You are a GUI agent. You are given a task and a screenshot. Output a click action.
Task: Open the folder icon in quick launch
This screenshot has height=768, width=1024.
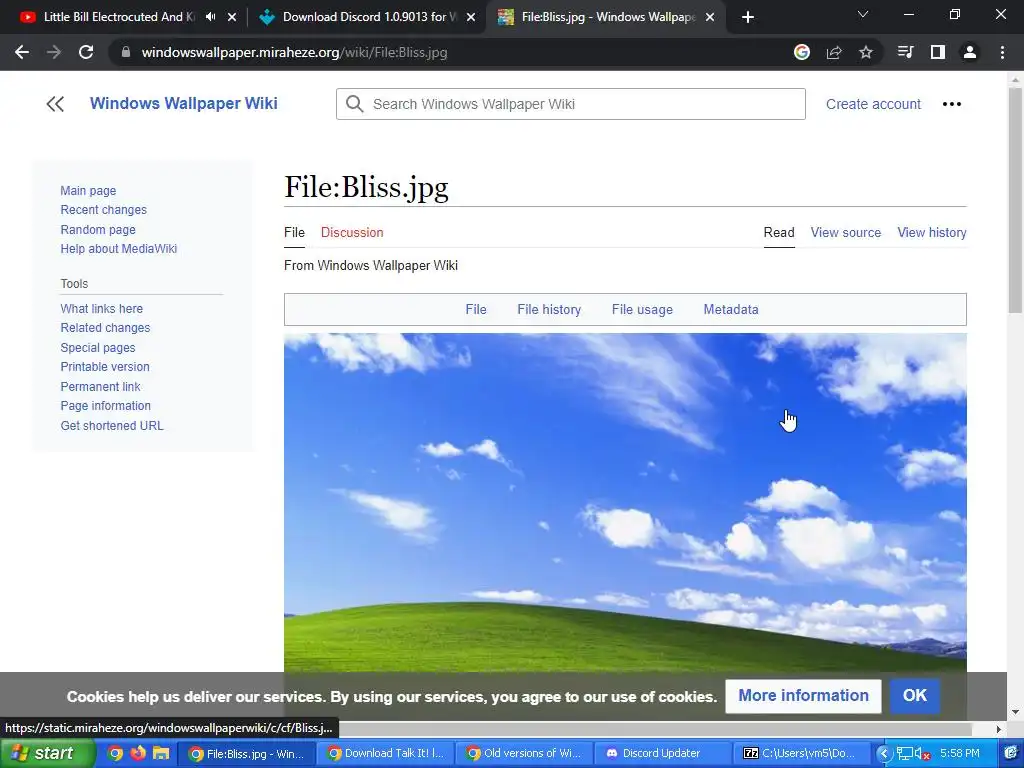click(x=161, y=753)
